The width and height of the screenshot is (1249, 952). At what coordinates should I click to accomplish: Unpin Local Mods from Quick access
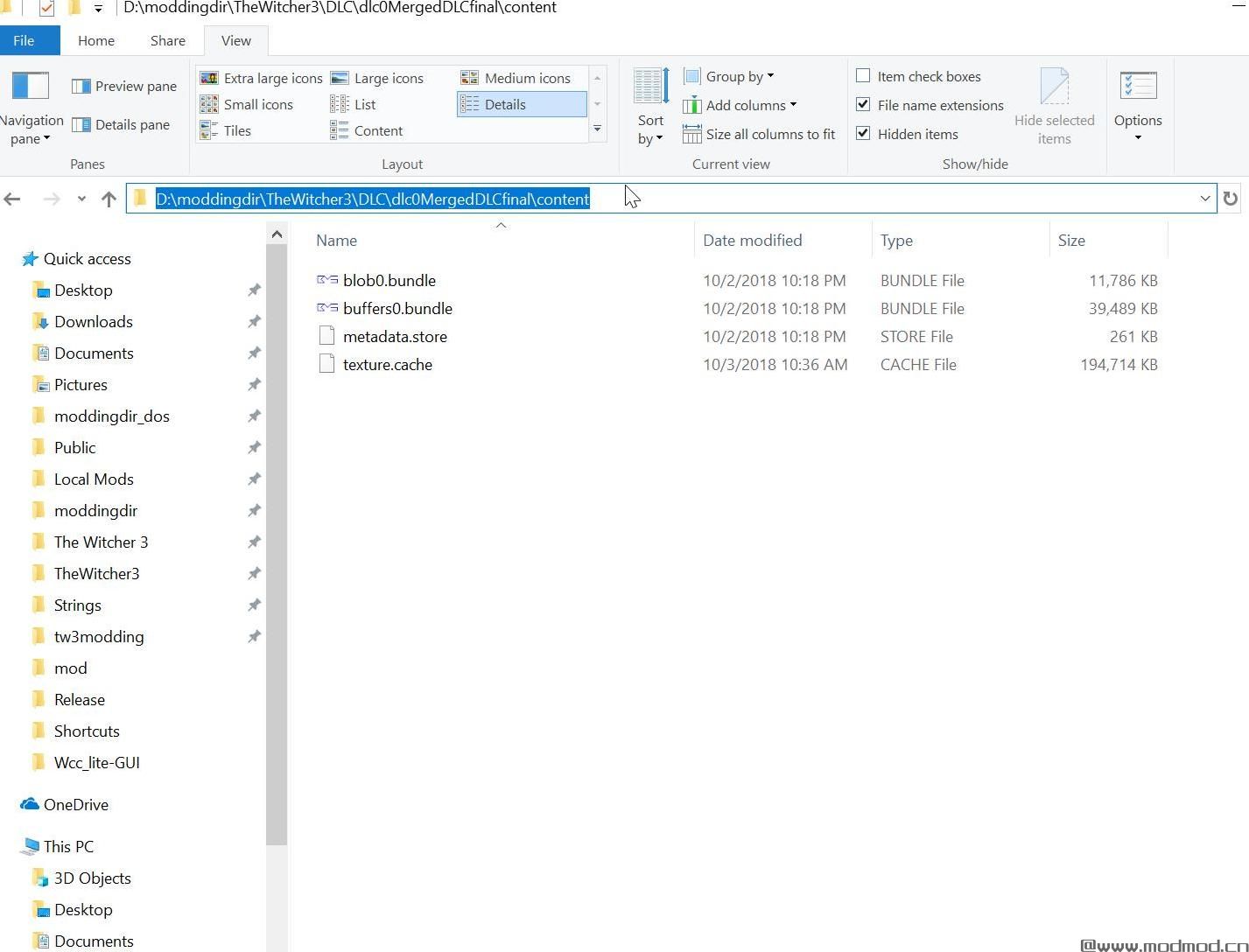254,479
